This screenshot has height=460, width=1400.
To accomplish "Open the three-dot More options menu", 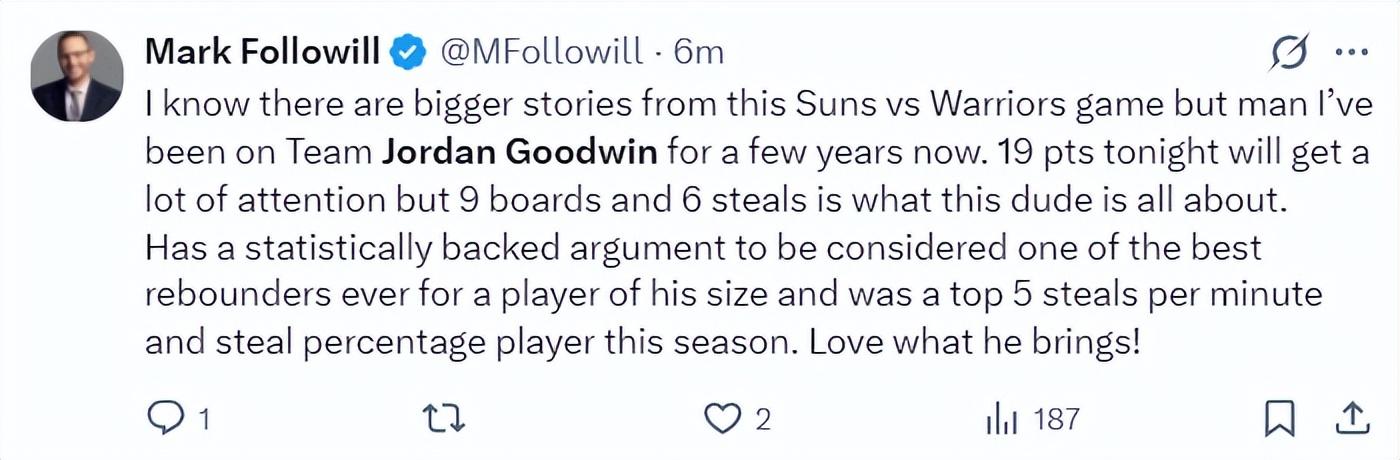I will pos(1351,53).
